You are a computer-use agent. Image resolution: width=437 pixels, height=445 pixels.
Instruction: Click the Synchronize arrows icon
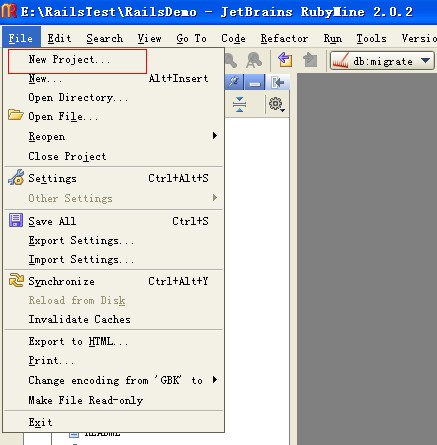pyautogui.click(x=16, y=280)
